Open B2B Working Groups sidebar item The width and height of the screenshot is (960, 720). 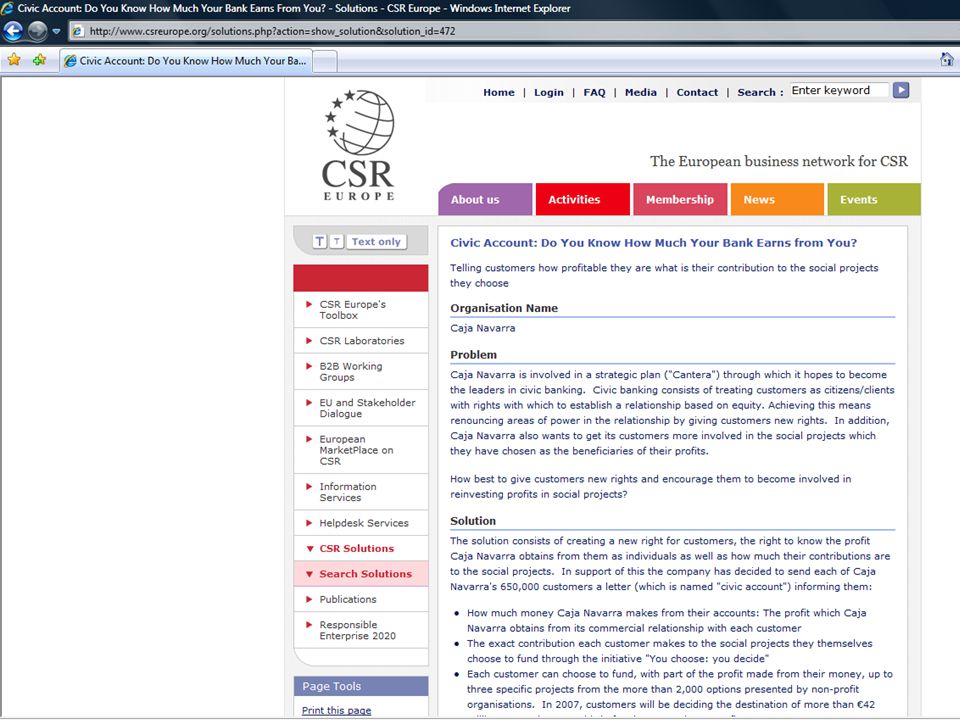click(x=361, y=372)
